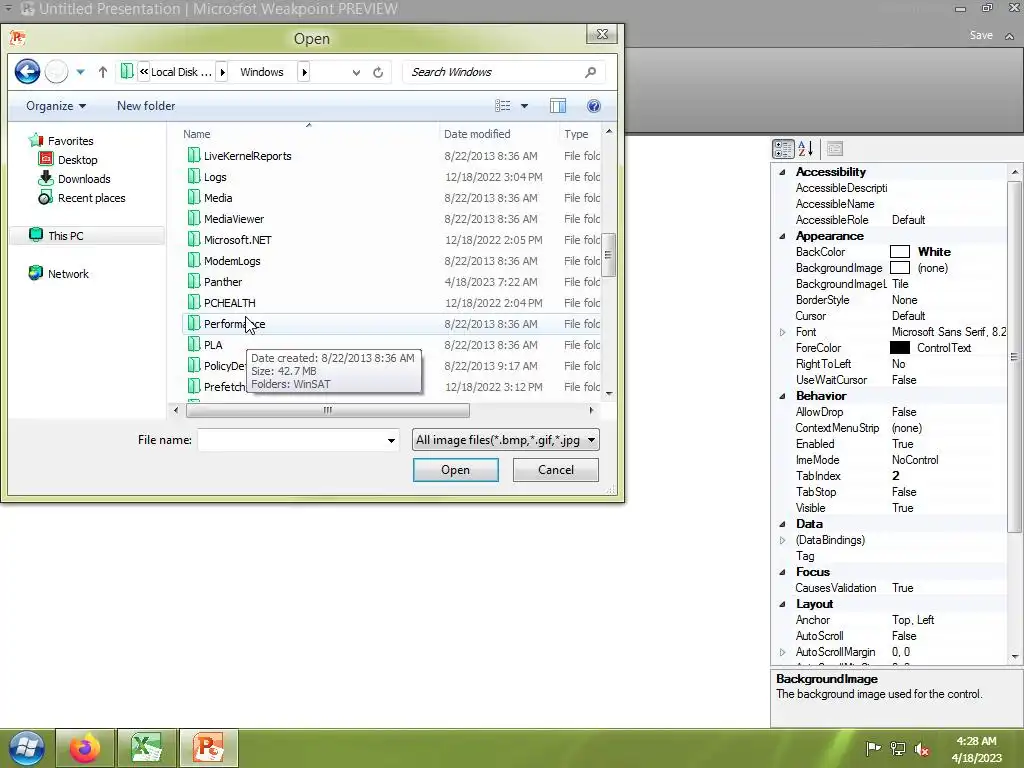Open the recent locations dropdown arrow
The height and width of the screenshot is (768, 1024).
click(80, 72)
